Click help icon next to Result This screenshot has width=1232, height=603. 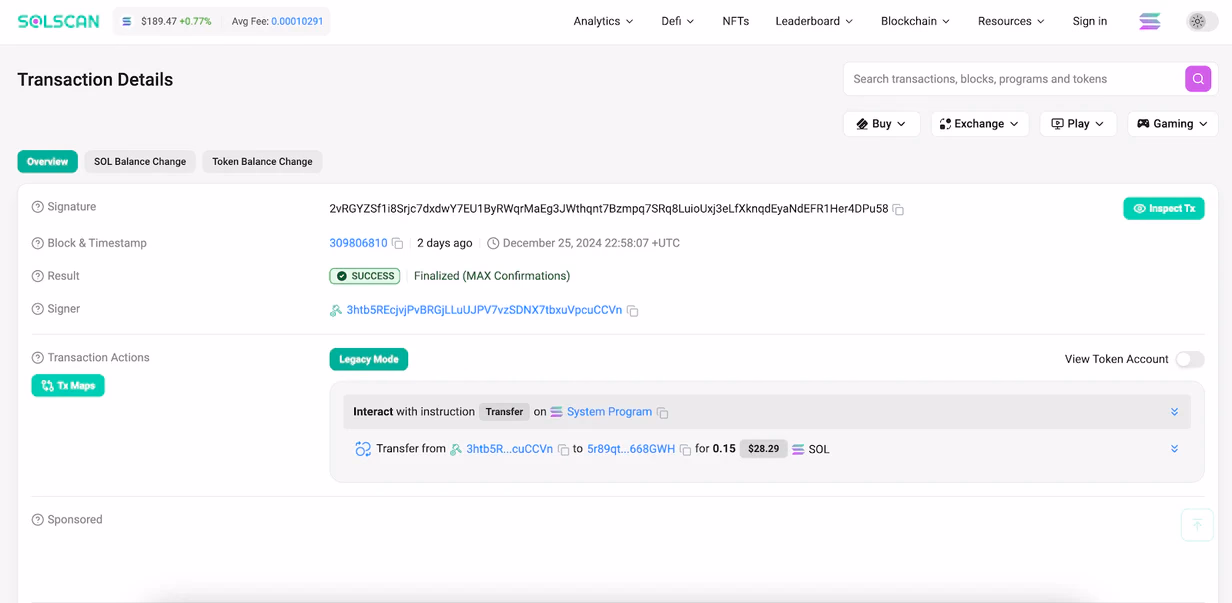[38, 276]
